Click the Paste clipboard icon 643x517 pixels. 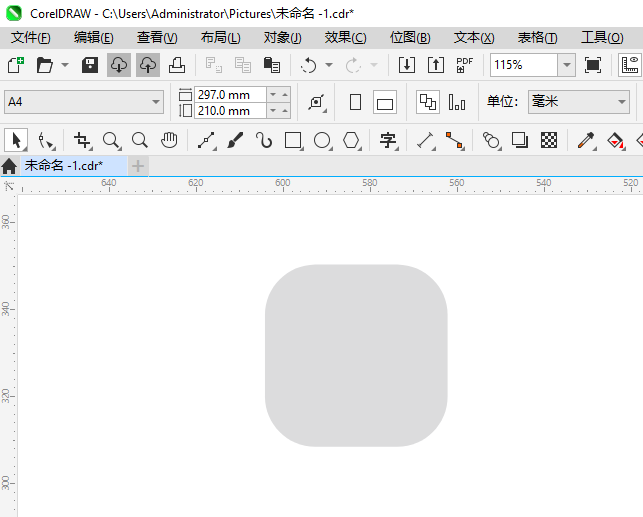tap(271, 65)
